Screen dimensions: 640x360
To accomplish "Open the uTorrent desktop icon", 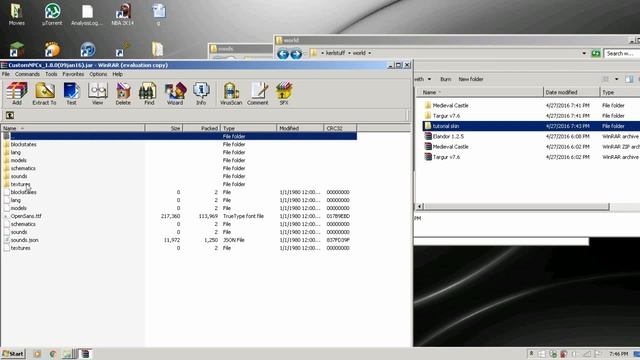I will pyautogui.click(x=52, y=15).
